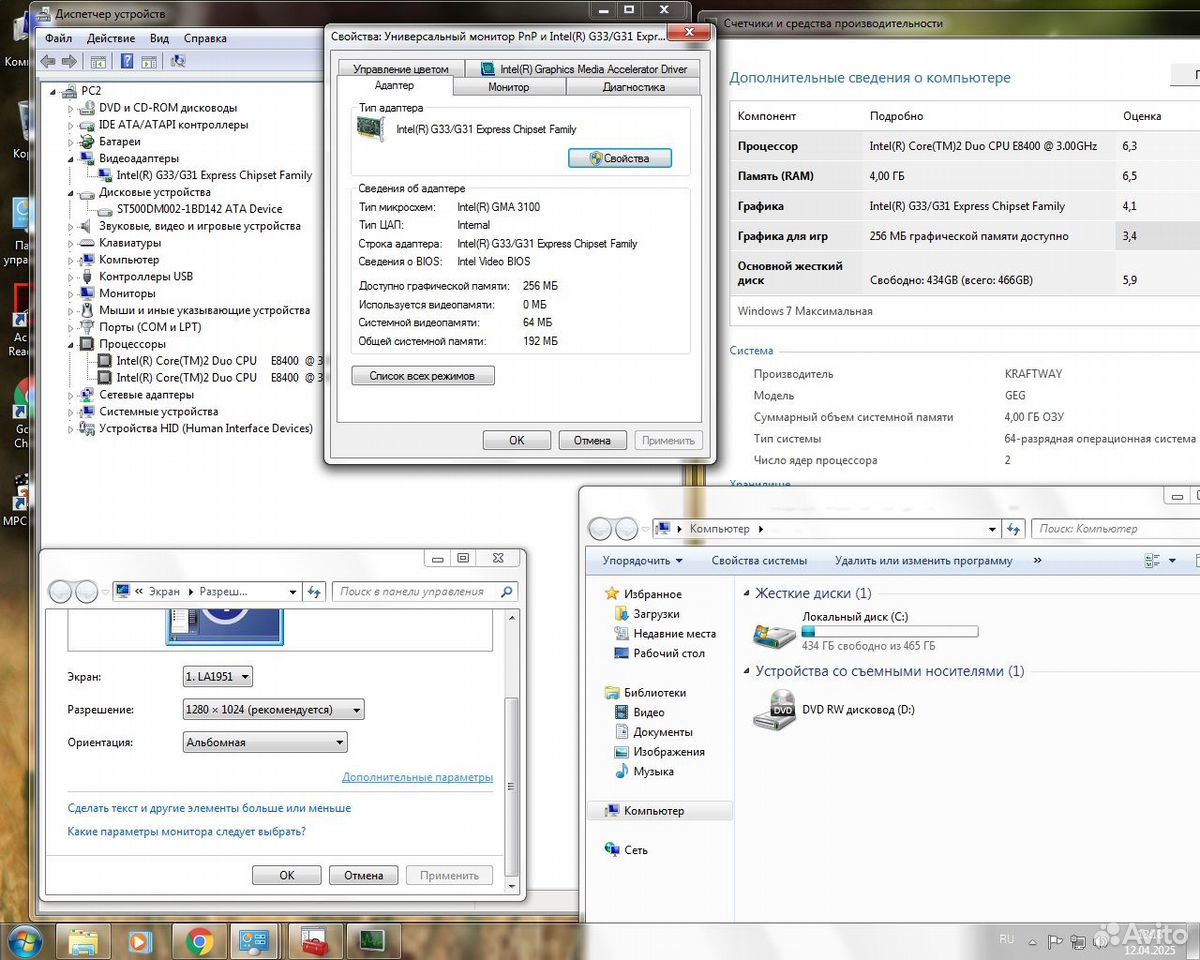Click OK in monitor properties dialog
The width and height of the screenshot is (1200, 960).
517,440
